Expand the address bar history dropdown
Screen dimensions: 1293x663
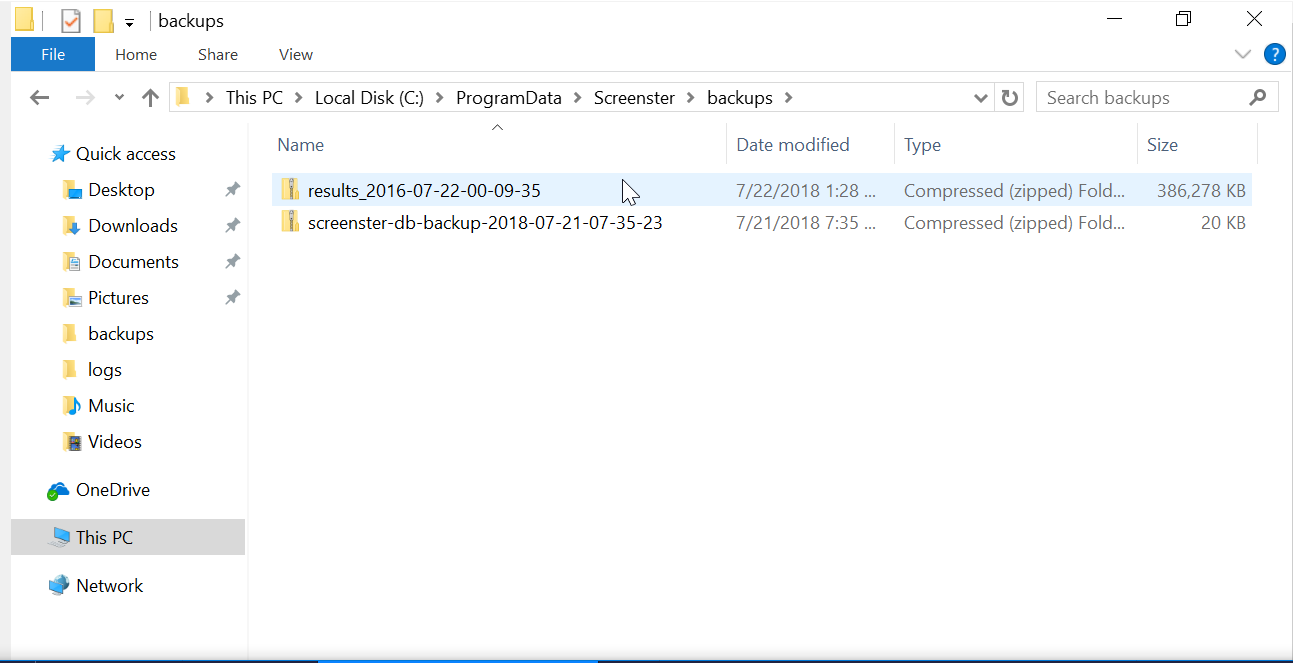click(981, 98)
